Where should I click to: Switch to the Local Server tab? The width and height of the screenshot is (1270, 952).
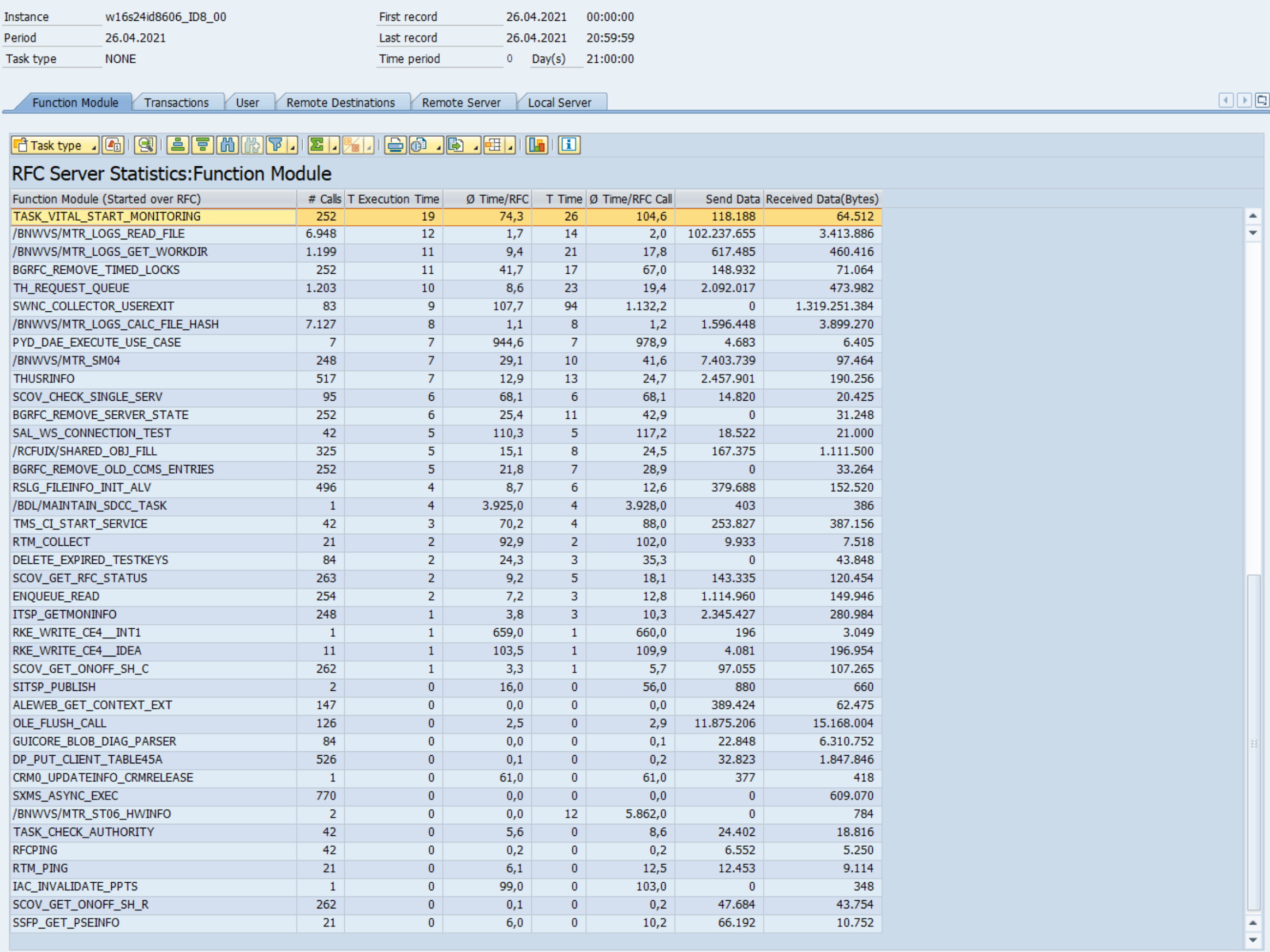click(559, 103)
